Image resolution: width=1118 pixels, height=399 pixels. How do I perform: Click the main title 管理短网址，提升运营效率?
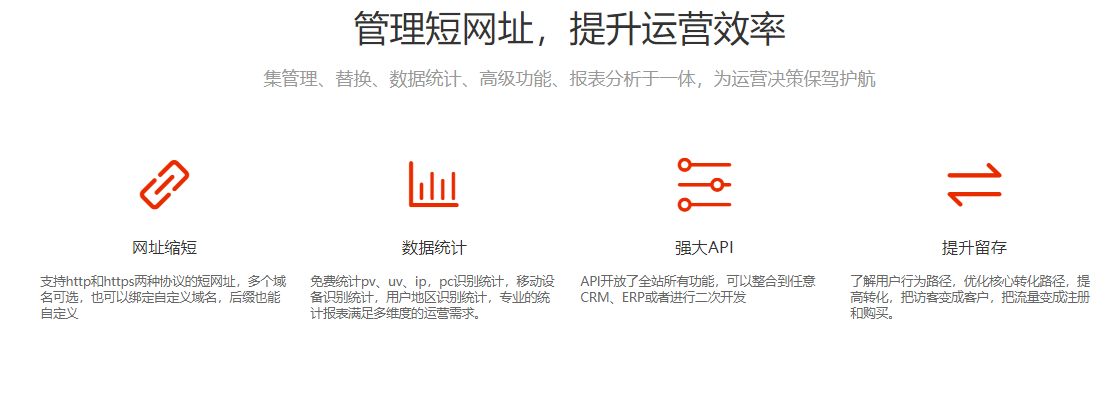pos(569,29)
